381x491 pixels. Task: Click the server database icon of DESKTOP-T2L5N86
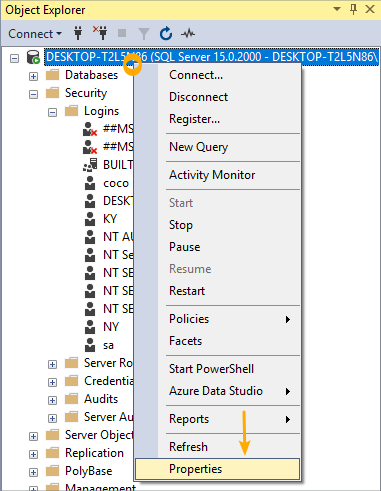tap(33, 57)
